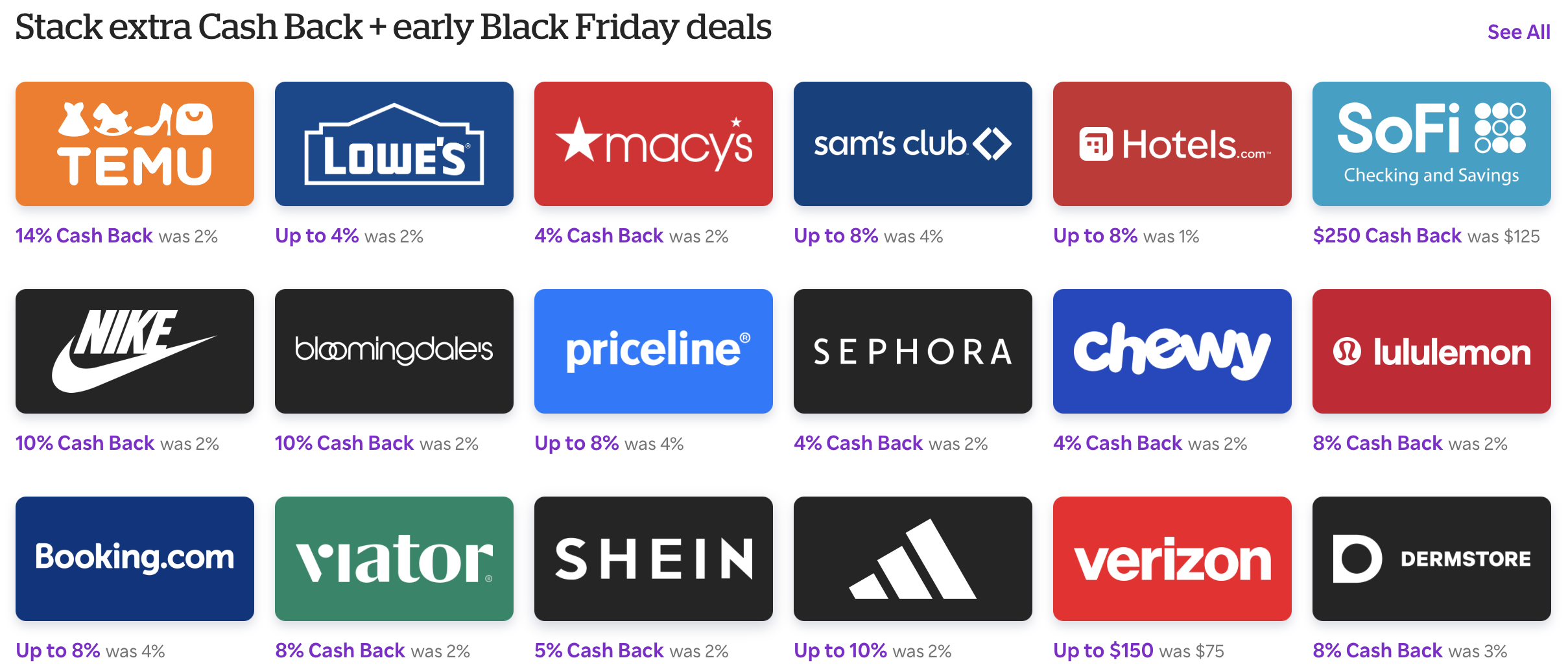Click the 8% Cash Back Dermstore offer
The image size is (1568, 669).
click(x=1378, y=650)
